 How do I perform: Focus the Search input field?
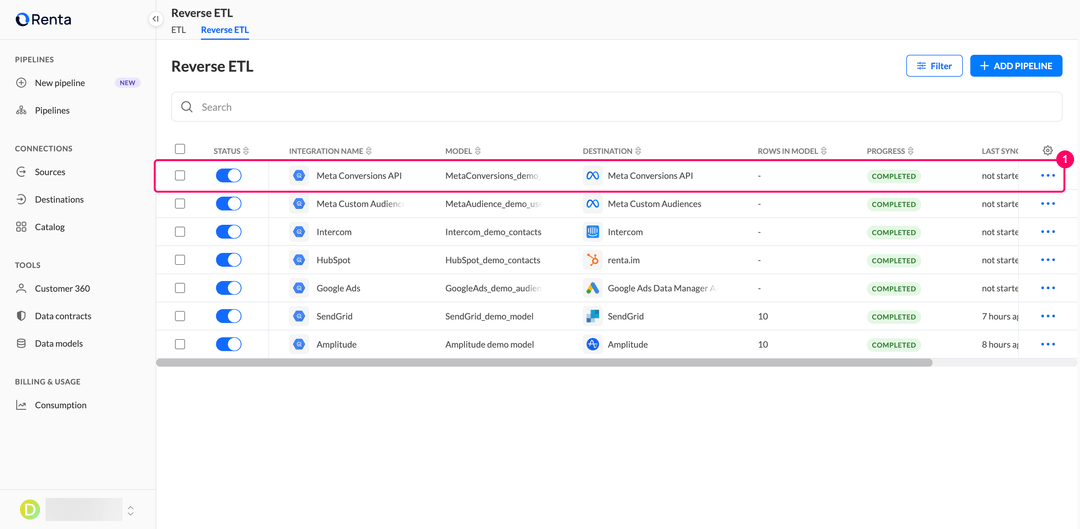(x=616, y=107)
